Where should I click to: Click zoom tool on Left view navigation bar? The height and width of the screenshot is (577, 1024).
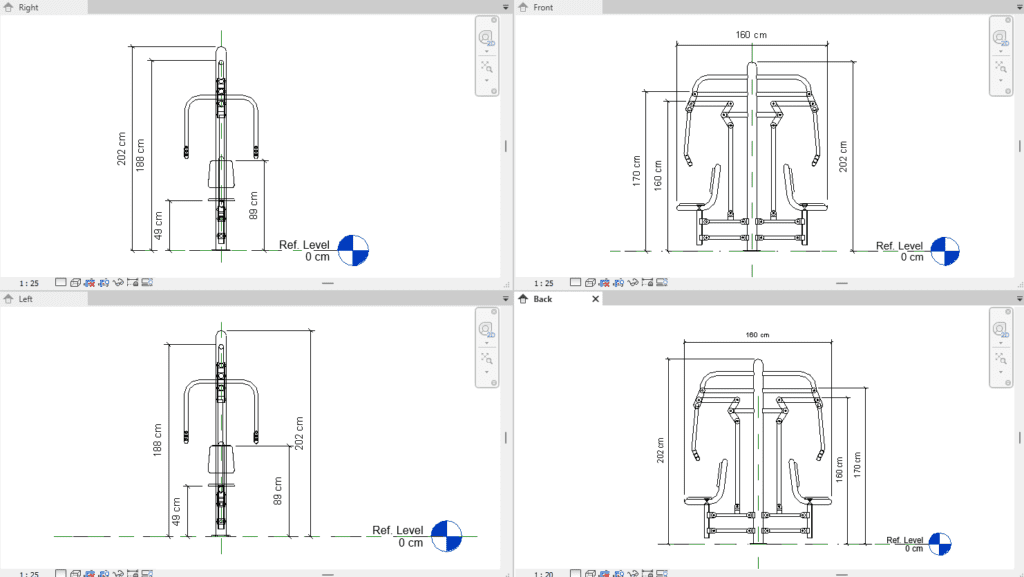[487, 358]
